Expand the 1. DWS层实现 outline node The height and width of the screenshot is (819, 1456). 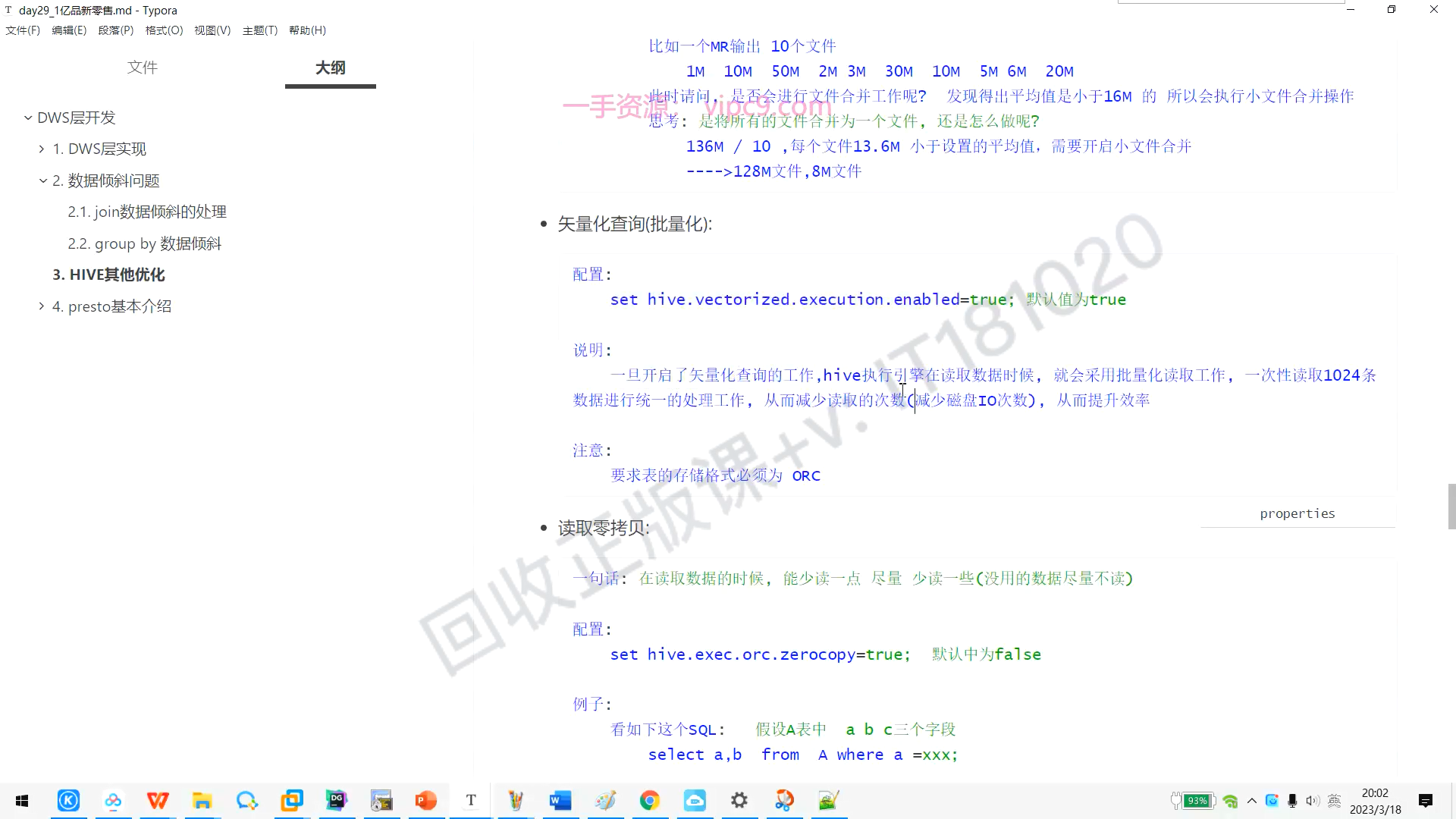coord(42,149)
